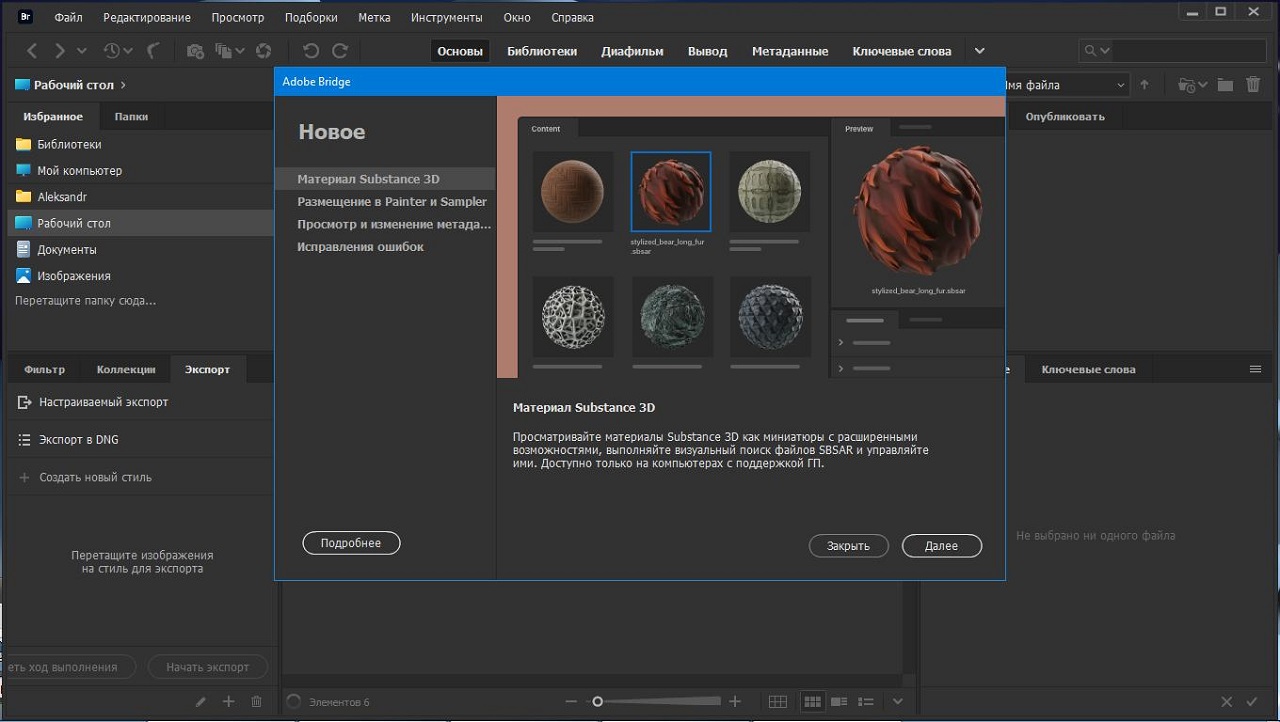Click the Get photos from camera icon

click(195, 51)
